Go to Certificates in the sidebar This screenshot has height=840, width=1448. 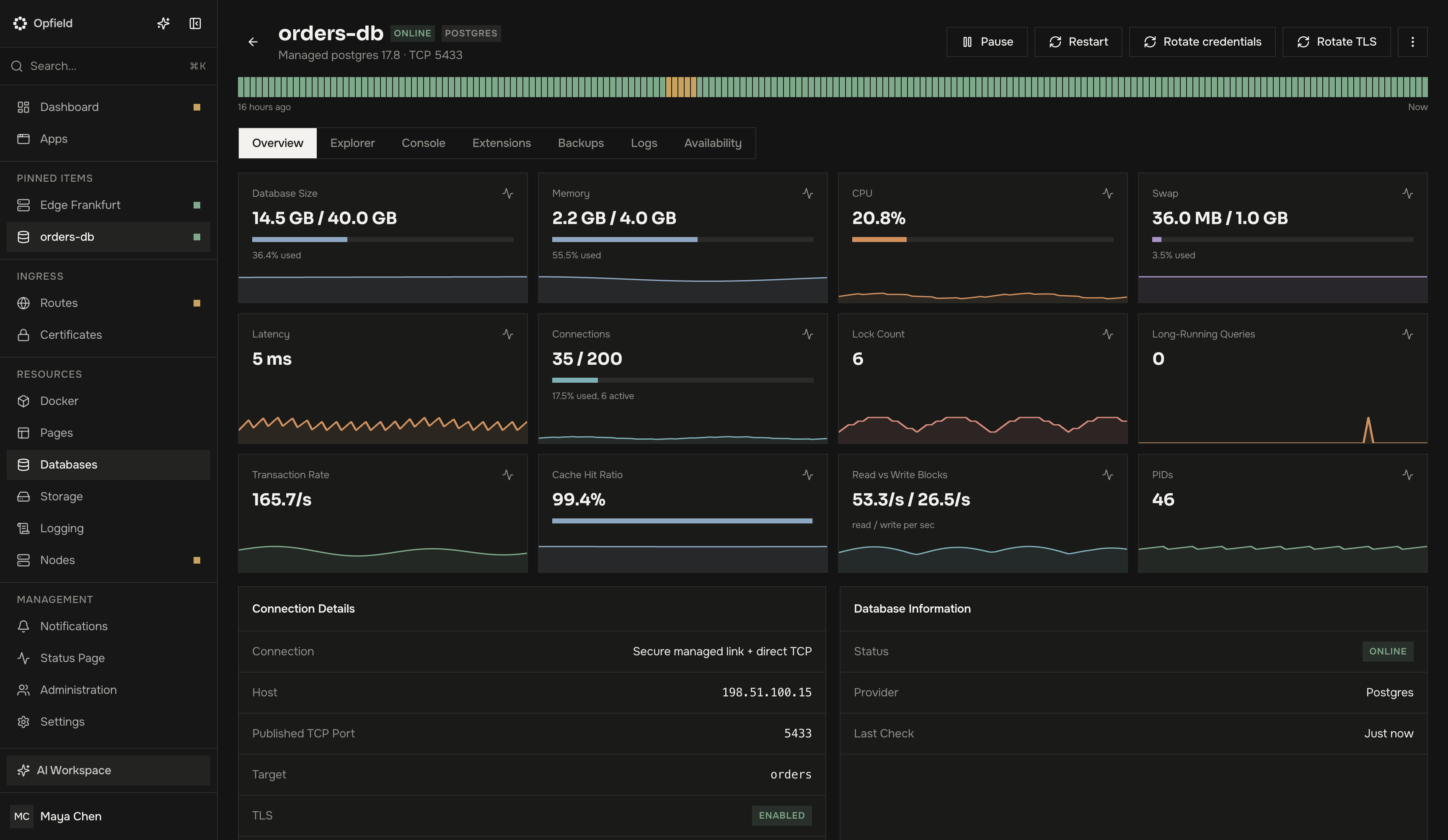tap(108, 335)
